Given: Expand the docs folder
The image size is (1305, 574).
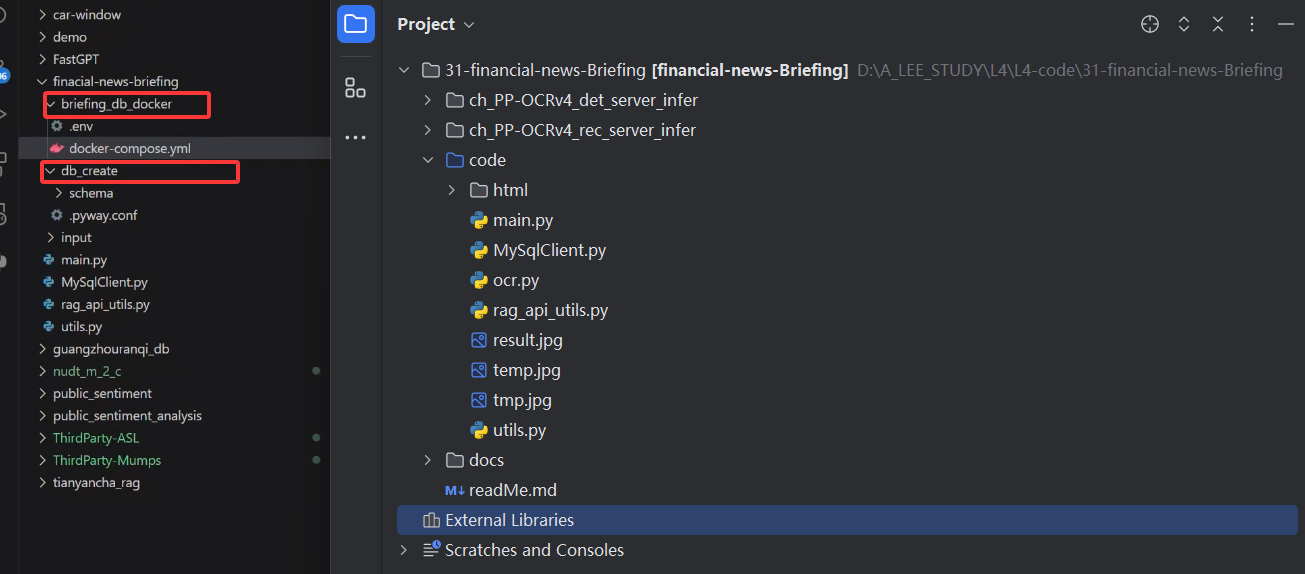Looking at the screenshot, I should coord(428,460).
